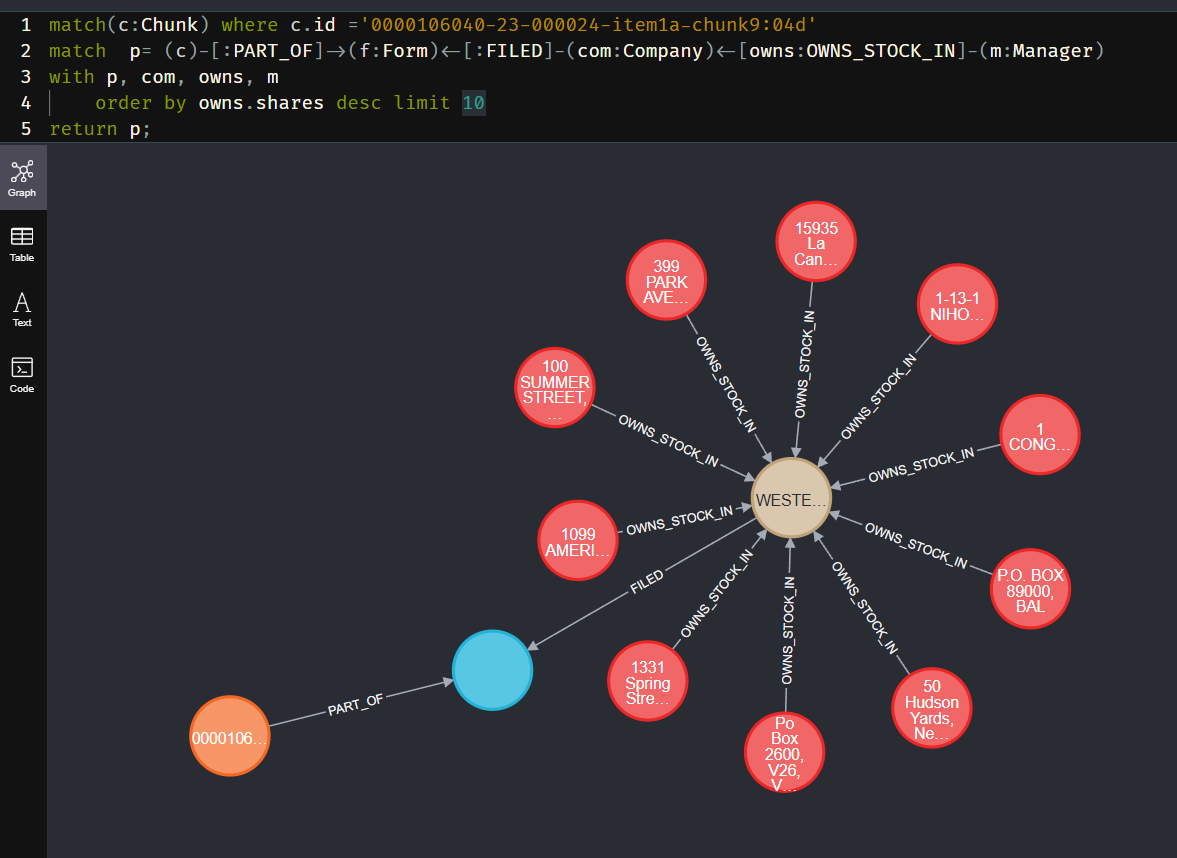Screen dimensions: 1177x858
Task: Open the Code view panel
Action: click(22, 374)
